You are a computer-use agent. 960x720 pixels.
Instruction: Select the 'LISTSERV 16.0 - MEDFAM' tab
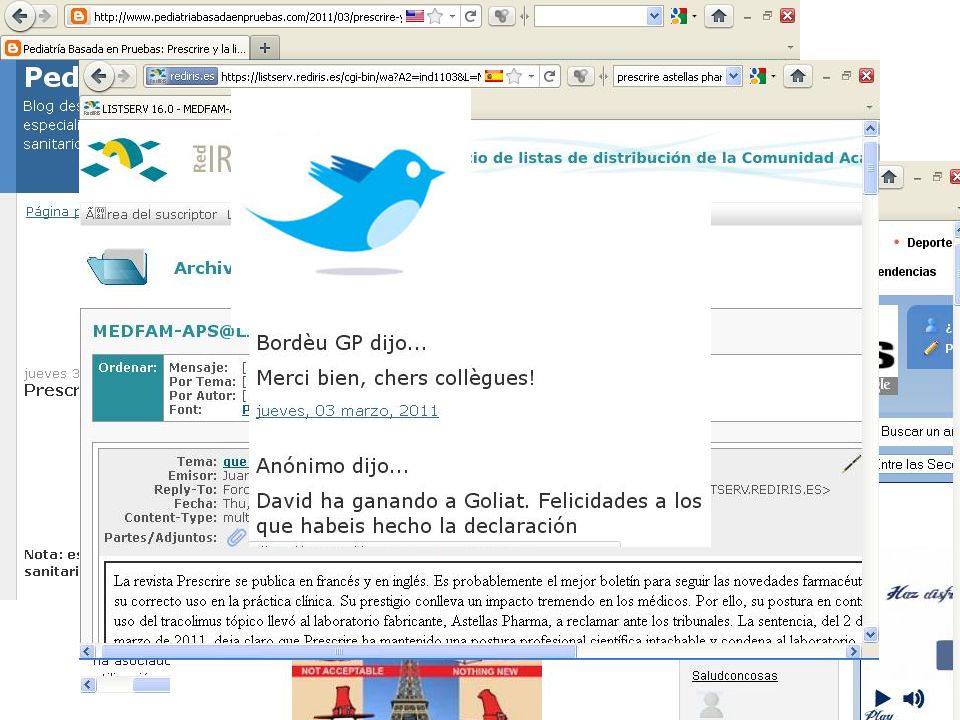pyautogui.click(x=157, y=109)
